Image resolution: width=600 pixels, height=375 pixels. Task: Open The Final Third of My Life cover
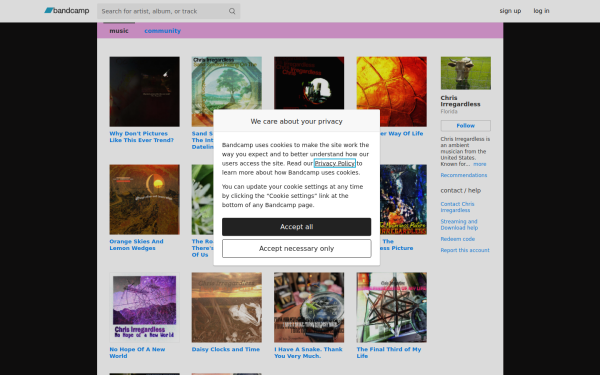tap(391, 307)
